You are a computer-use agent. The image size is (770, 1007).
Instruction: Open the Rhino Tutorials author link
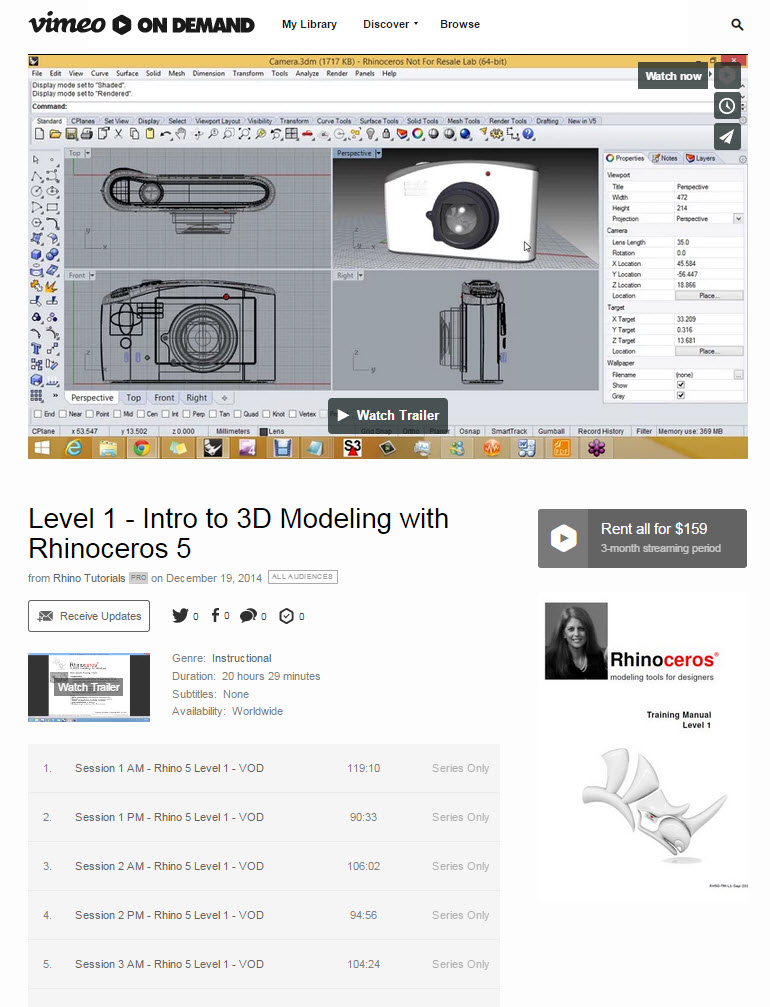tap(89, 578)
